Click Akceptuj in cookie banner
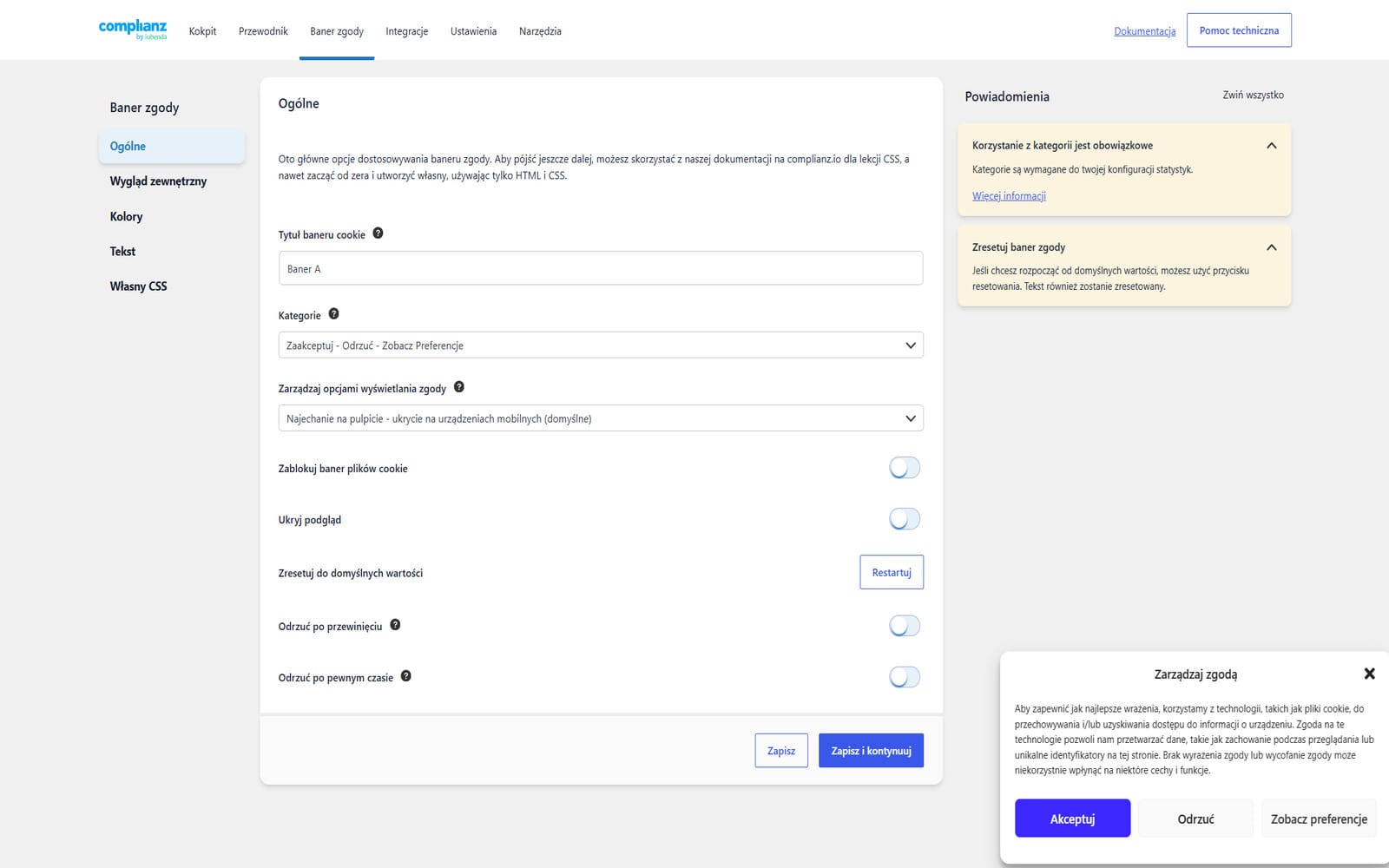 (1072, 819)
